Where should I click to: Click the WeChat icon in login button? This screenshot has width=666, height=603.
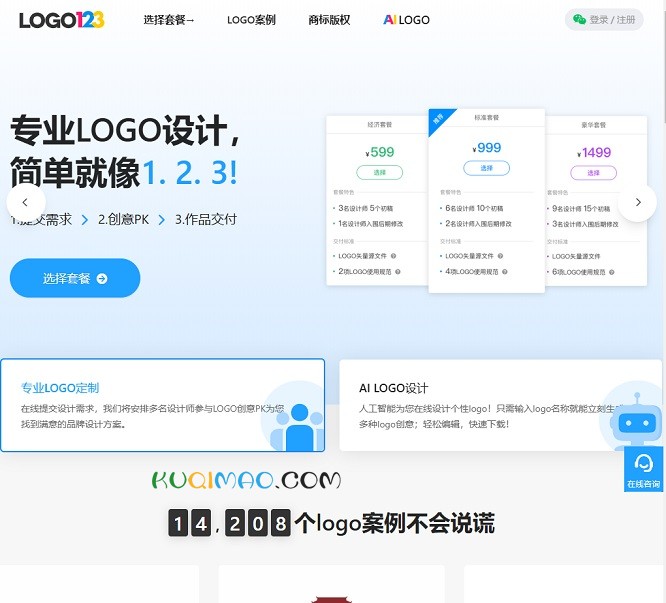coord(579,20)
